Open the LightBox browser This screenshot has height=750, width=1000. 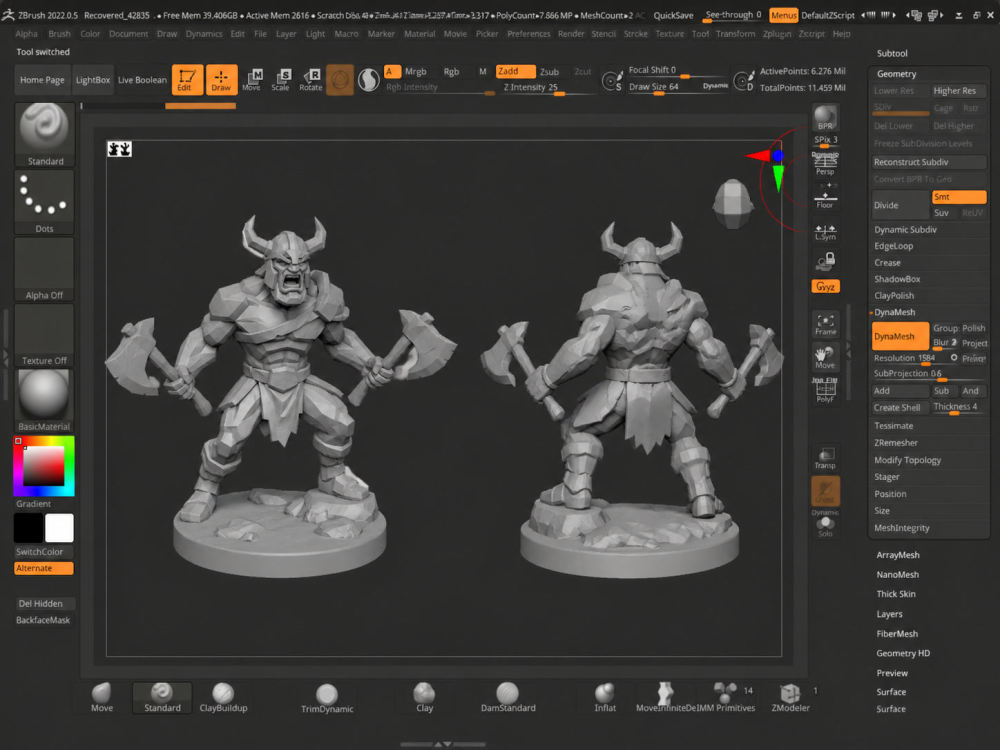(x=93, y=80)
